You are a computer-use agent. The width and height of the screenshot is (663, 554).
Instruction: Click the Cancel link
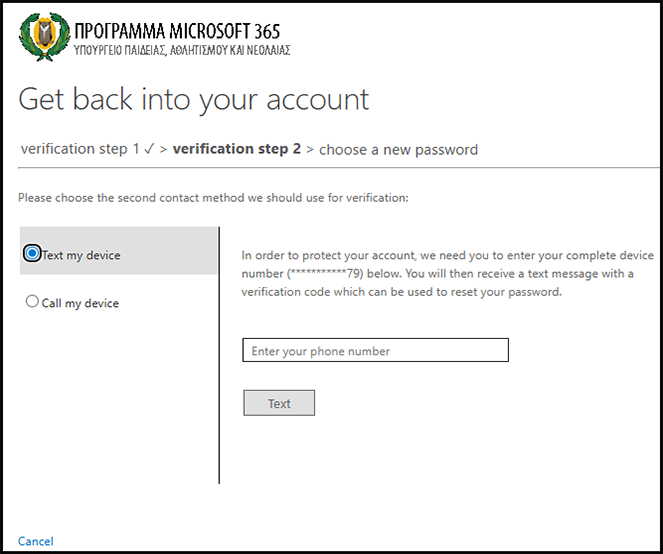point(36,541)
